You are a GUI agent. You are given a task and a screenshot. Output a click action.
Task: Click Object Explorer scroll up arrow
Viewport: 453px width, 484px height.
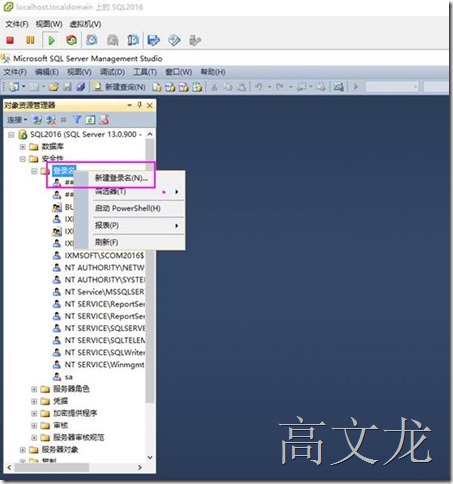(x=150, y=134)
